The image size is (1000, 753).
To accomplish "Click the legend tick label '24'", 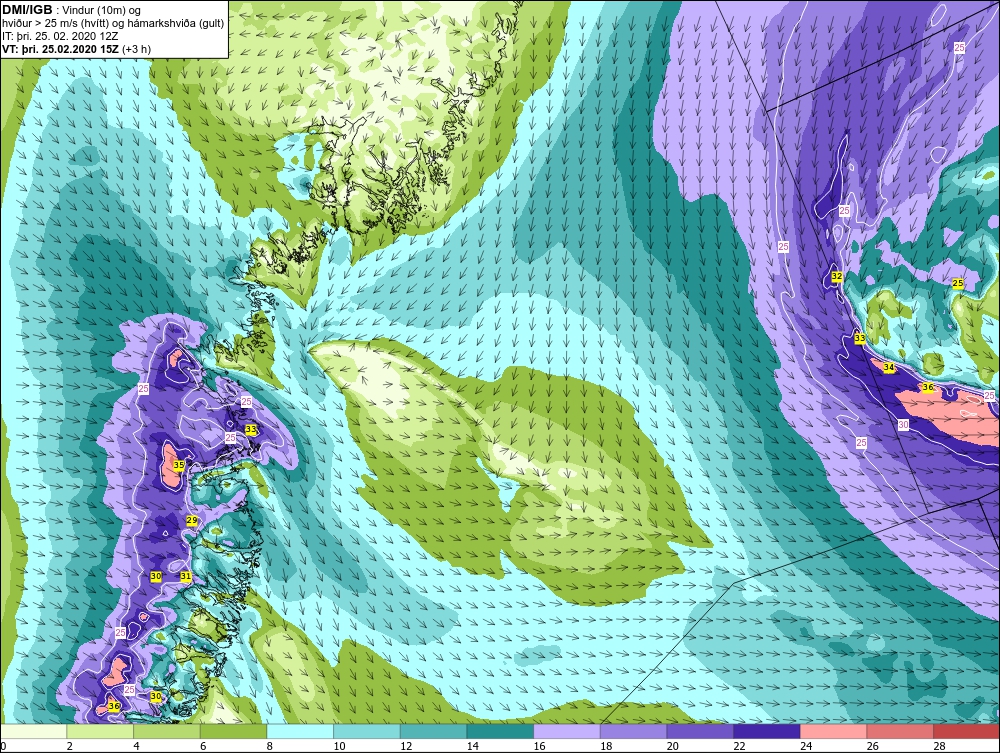I will (x=806, y=746).
